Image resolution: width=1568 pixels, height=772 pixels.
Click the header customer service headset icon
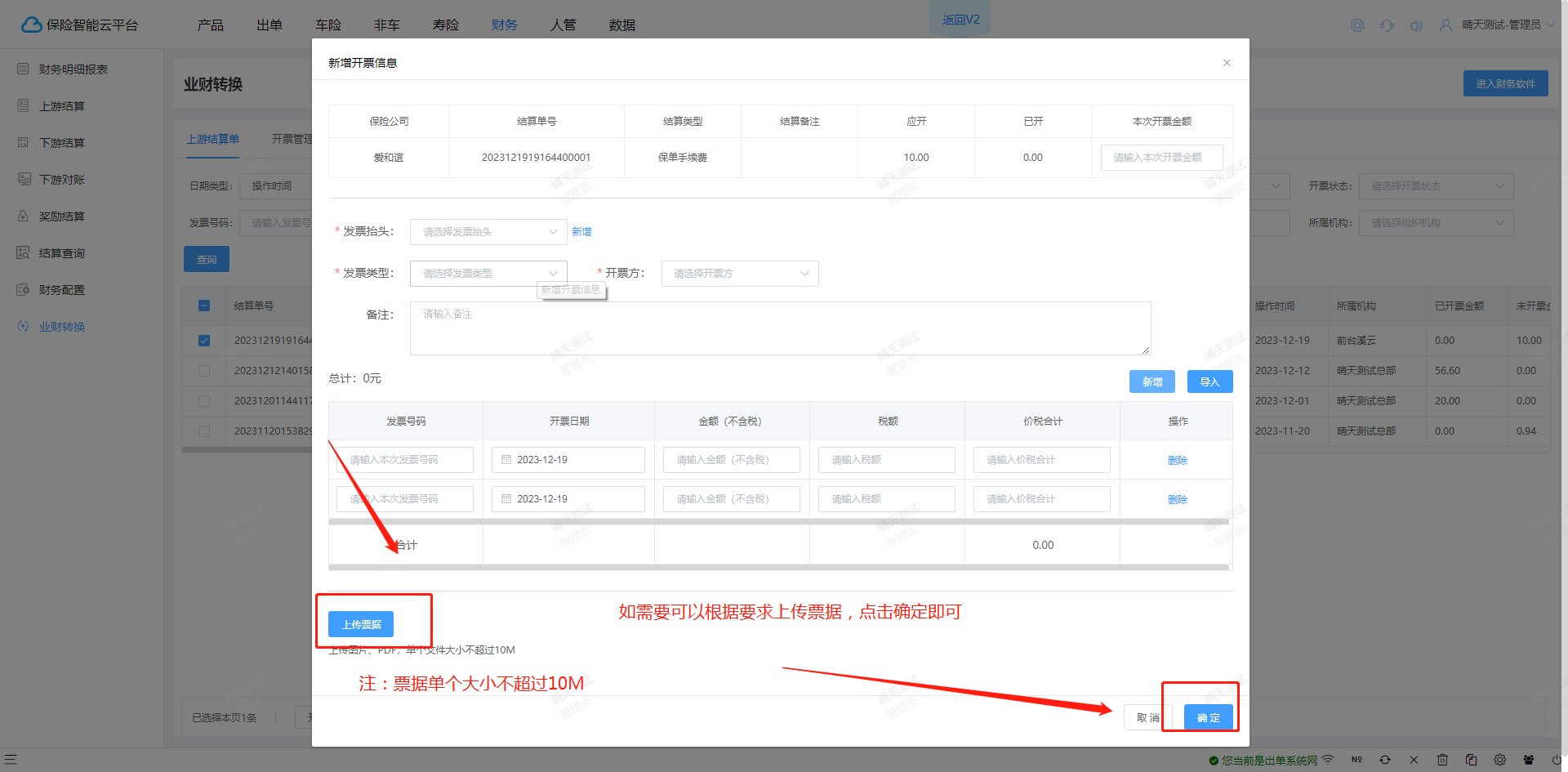tap(1387, 25)
